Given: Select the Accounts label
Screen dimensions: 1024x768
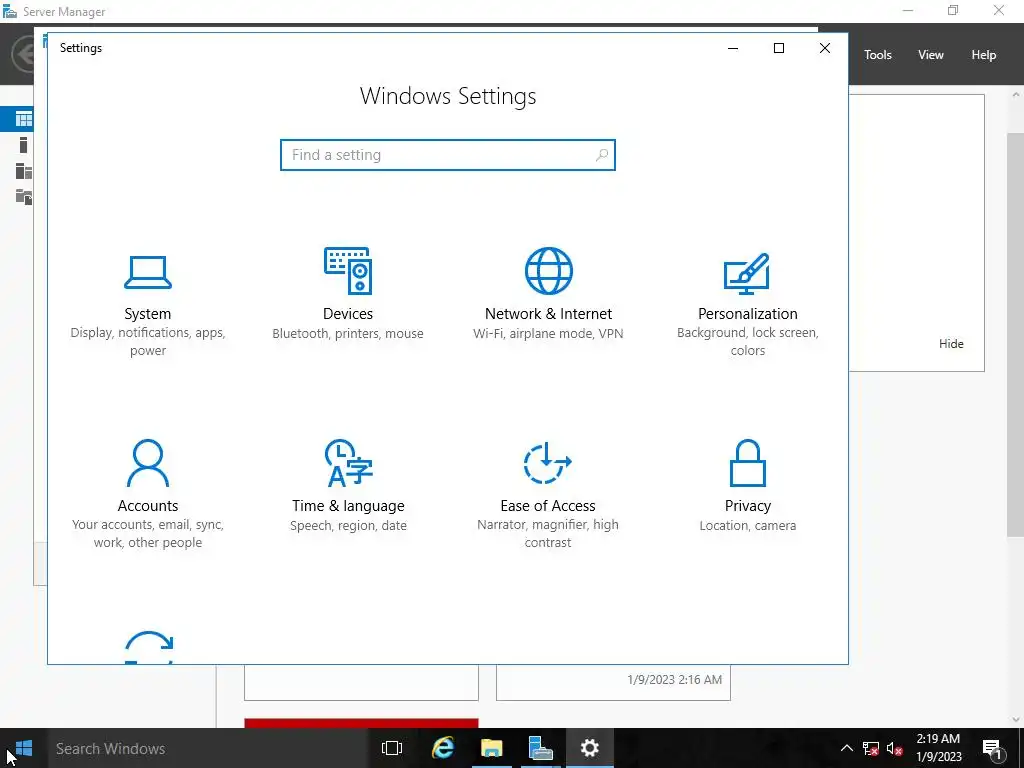Looking at the screenshot, I should click(148, 505).
